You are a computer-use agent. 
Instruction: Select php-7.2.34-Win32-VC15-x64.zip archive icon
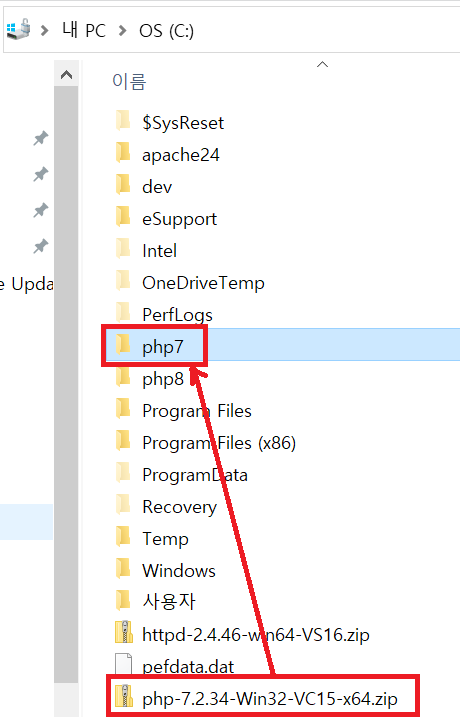(x=123, y=696)
